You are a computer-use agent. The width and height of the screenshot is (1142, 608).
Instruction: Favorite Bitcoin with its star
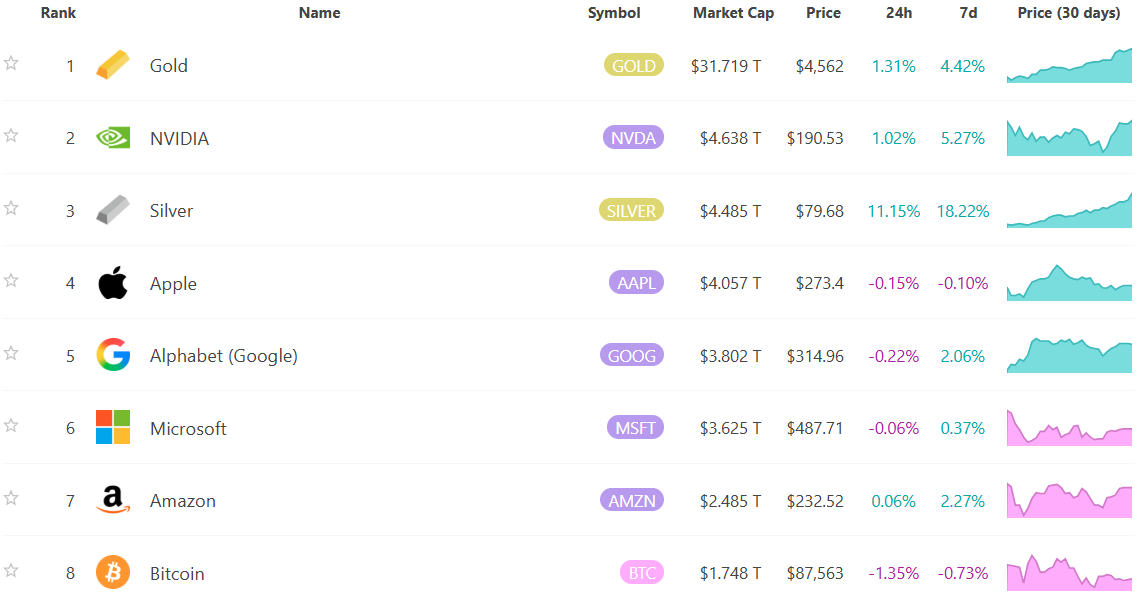point(11,570)
